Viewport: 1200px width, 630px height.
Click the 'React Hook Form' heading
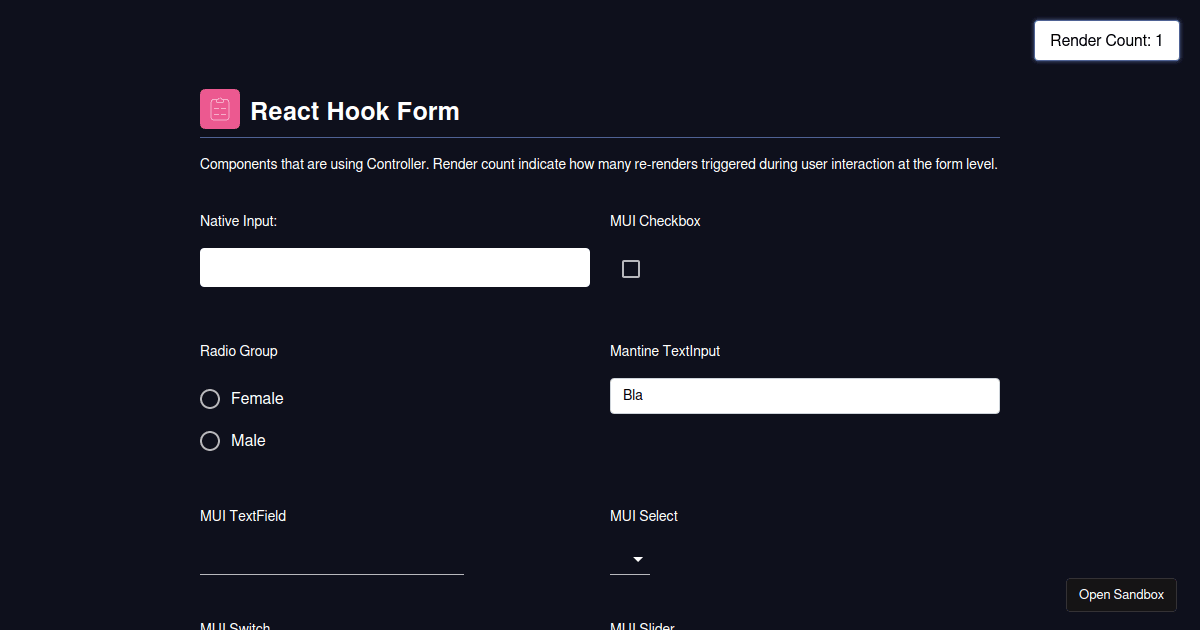click(355, 111)
